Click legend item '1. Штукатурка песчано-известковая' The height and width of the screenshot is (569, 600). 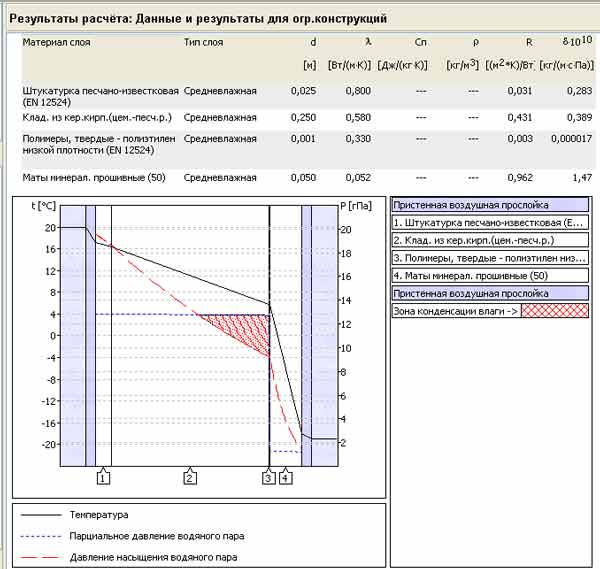[x=490, y=223]
